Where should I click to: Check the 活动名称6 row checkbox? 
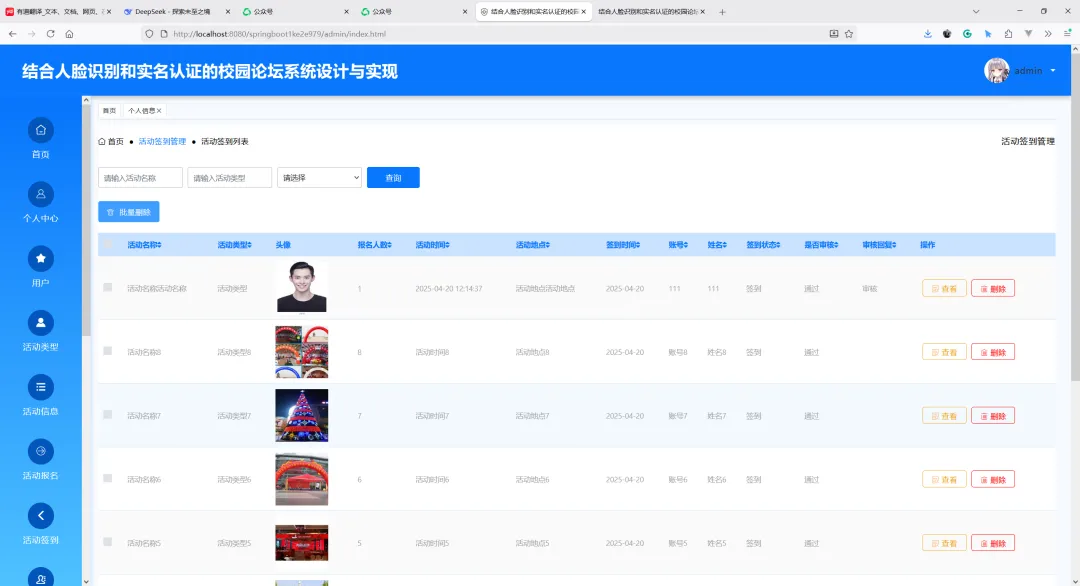(107, 478)
